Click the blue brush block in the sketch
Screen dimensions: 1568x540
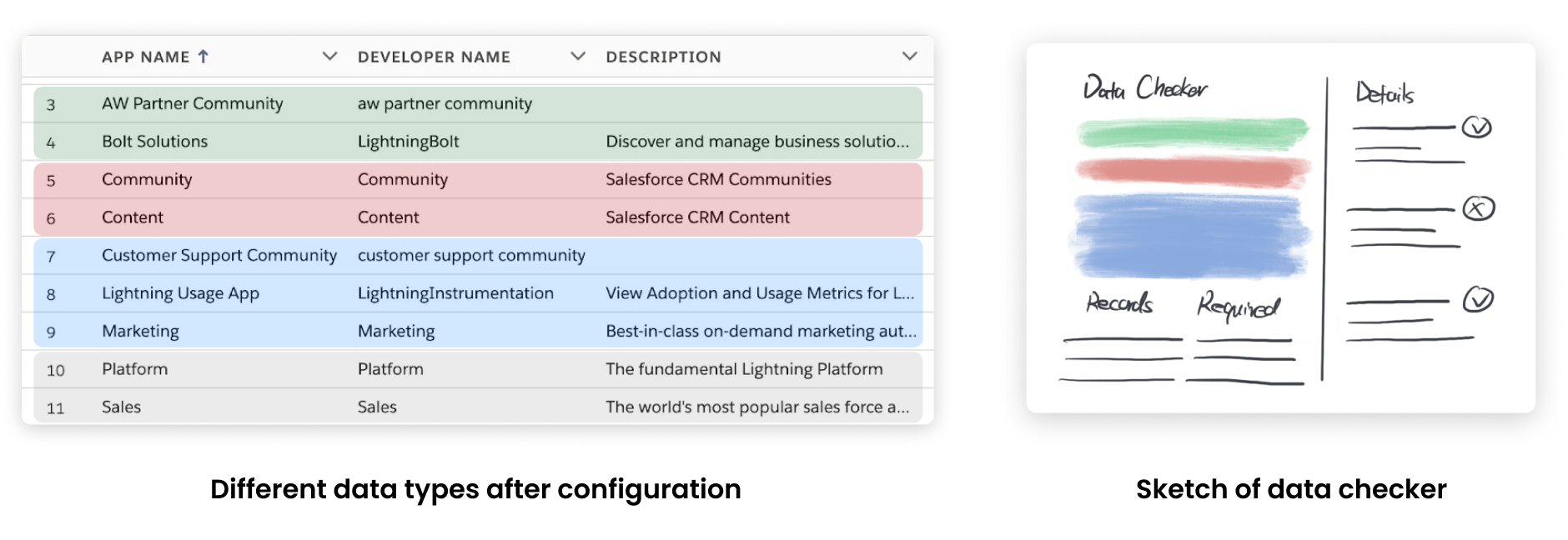[1190, 236]
